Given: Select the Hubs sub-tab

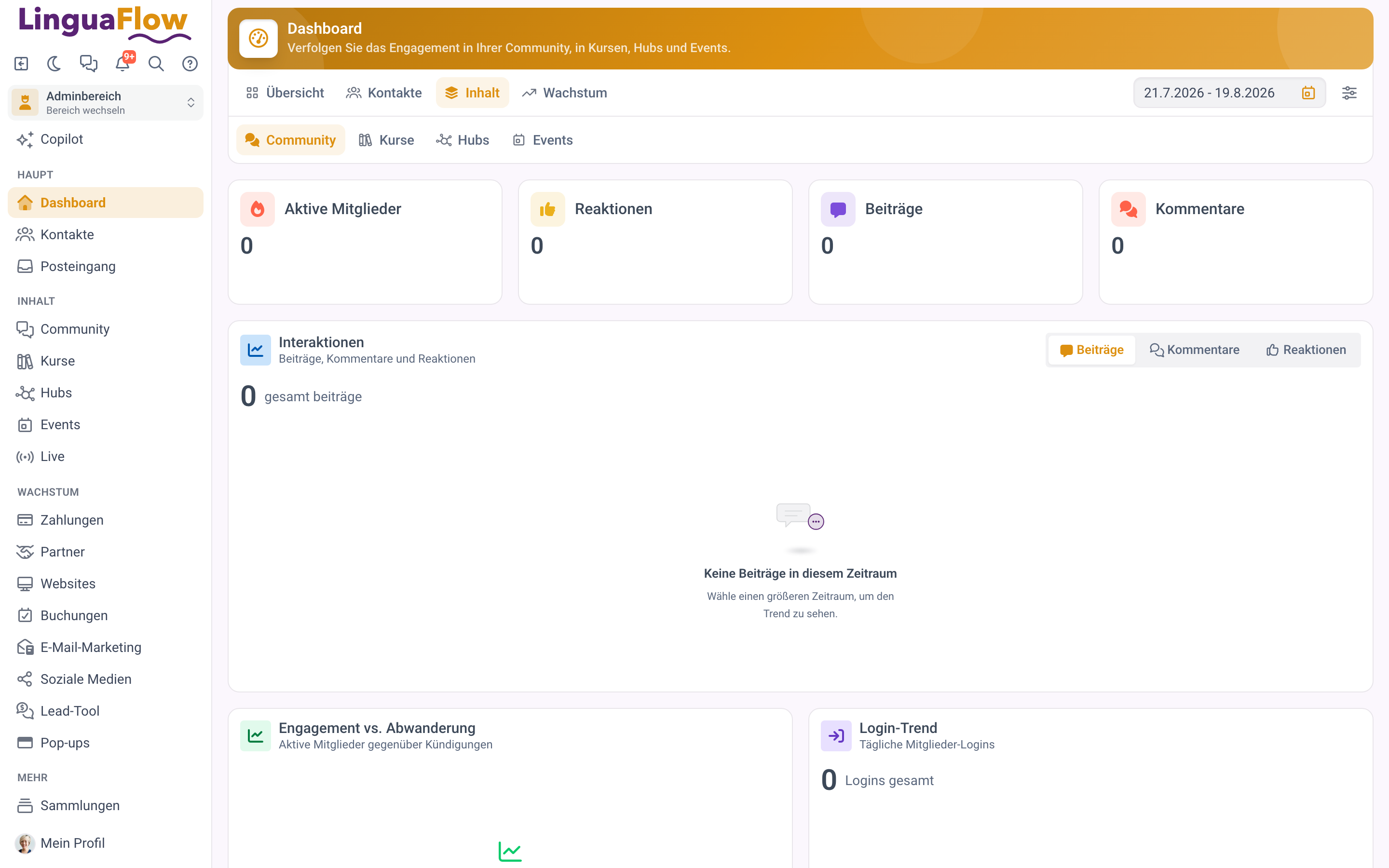Looking at the screenshot, I should [463, 140].
